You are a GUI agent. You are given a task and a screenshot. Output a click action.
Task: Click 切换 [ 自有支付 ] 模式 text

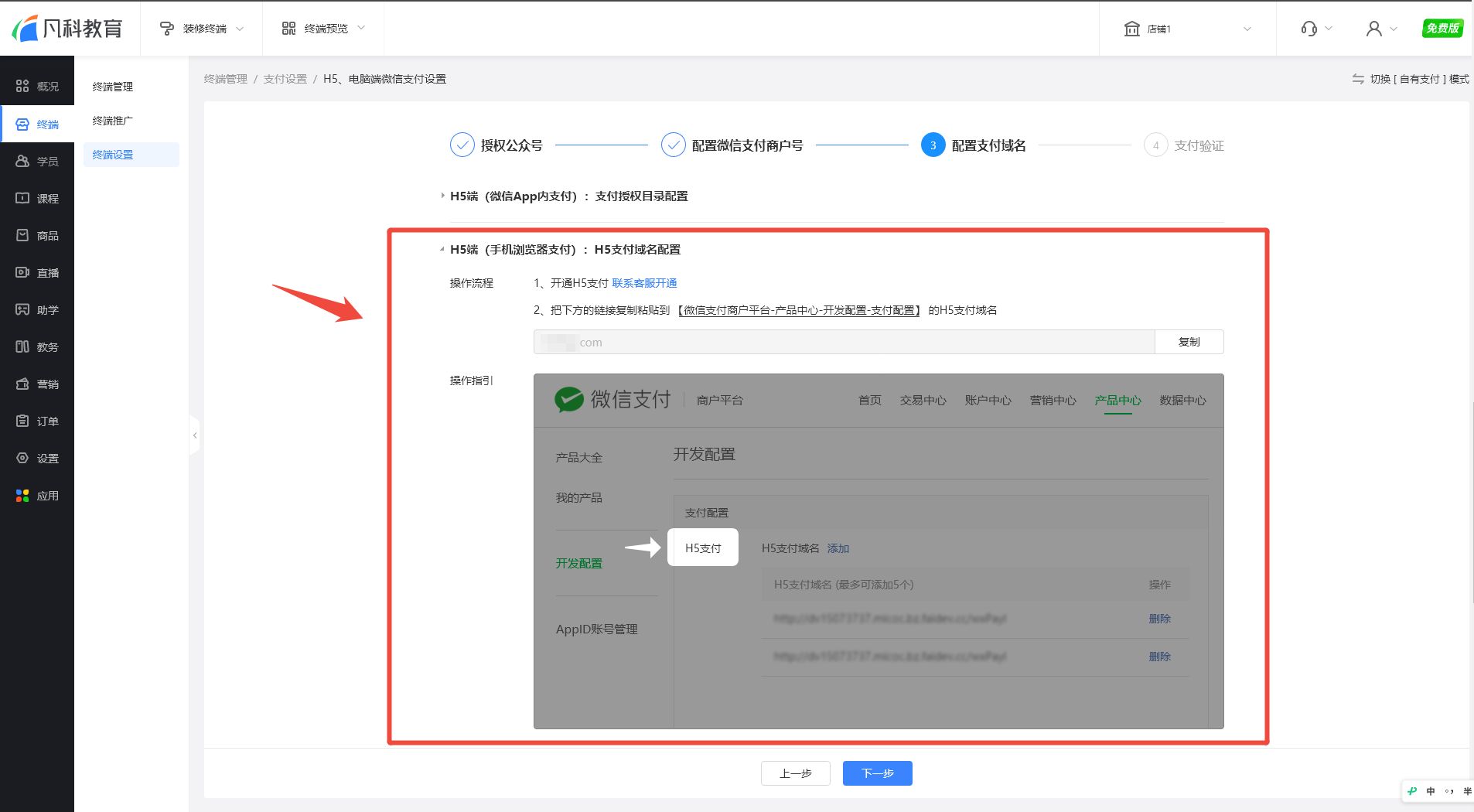click(1419, 79)
